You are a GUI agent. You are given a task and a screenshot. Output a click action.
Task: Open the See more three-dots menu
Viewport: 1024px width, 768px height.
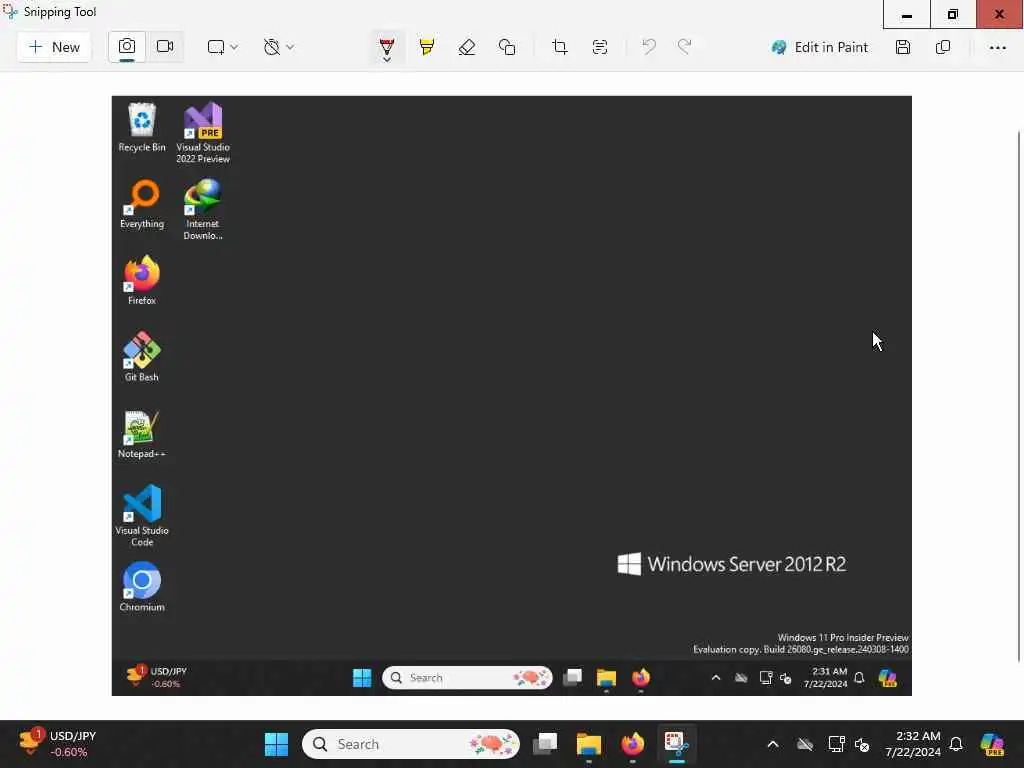997,47
